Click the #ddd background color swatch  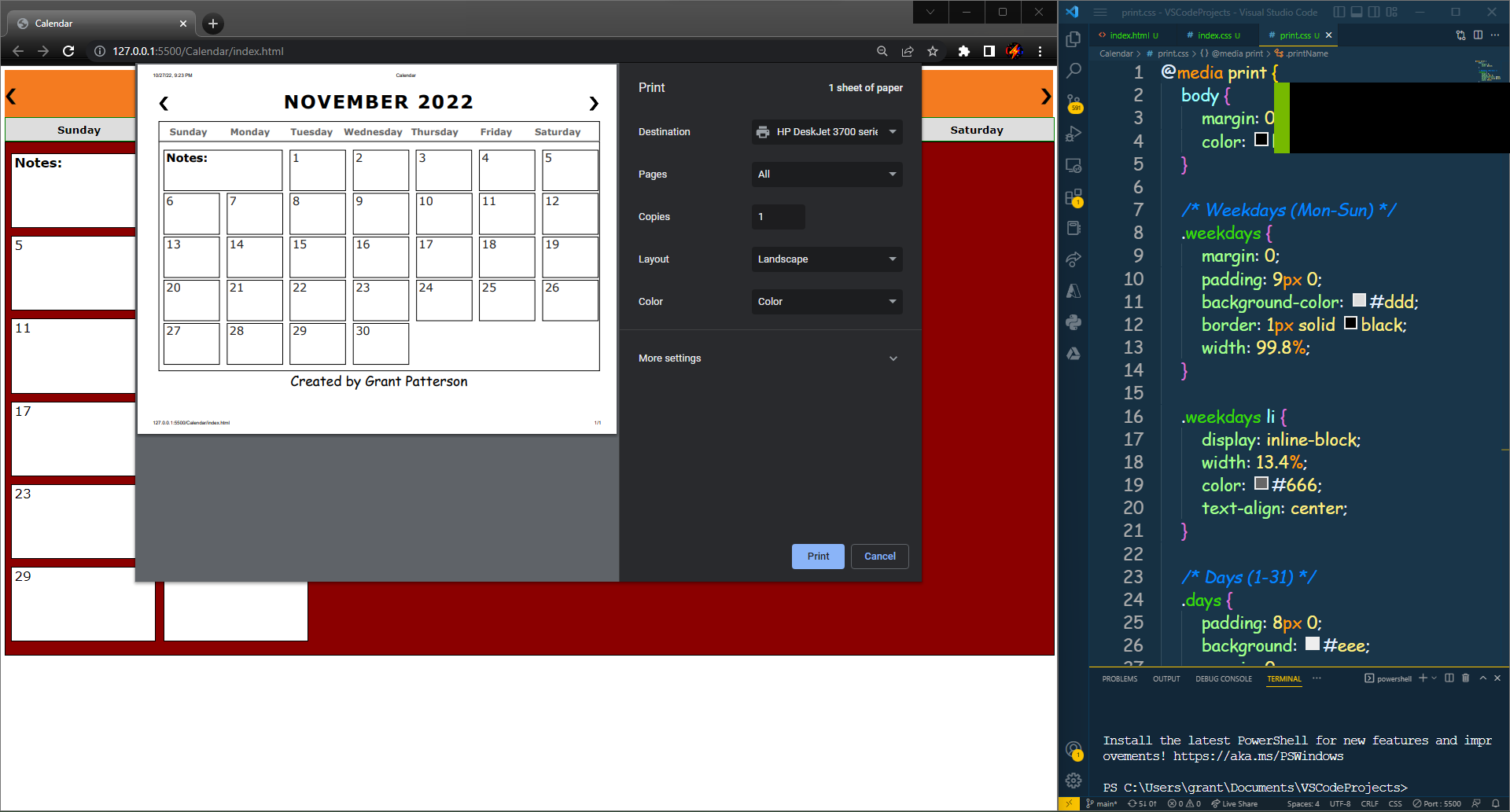[1359, 300]
